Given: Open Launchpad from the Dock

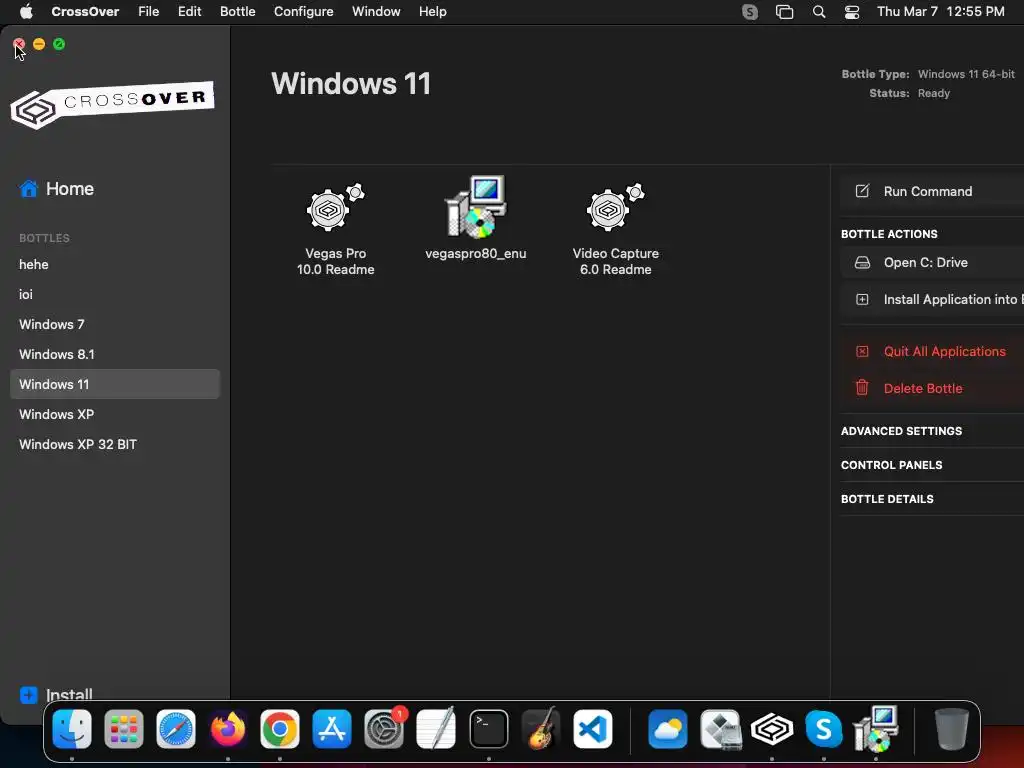Looking at the screenshot, I should pyautogui.click(x=123, y=729).
